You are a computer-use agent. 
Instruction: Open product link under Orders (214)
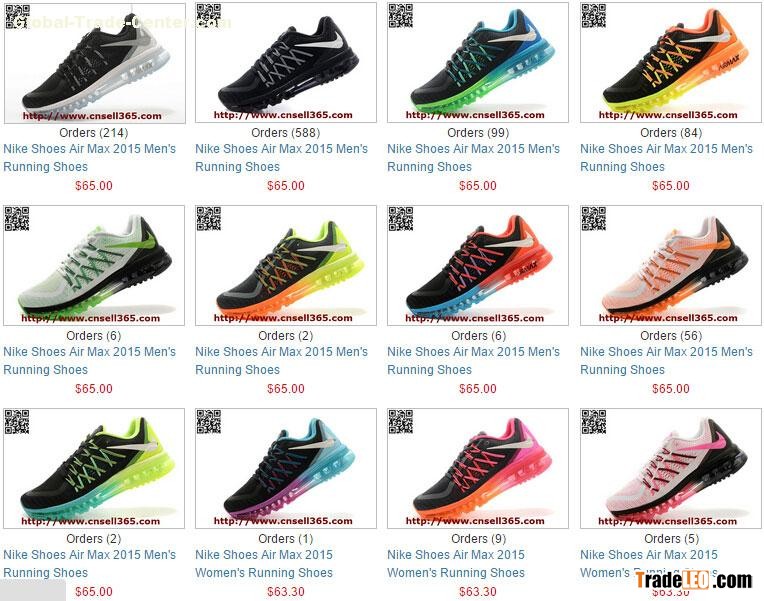90,158
